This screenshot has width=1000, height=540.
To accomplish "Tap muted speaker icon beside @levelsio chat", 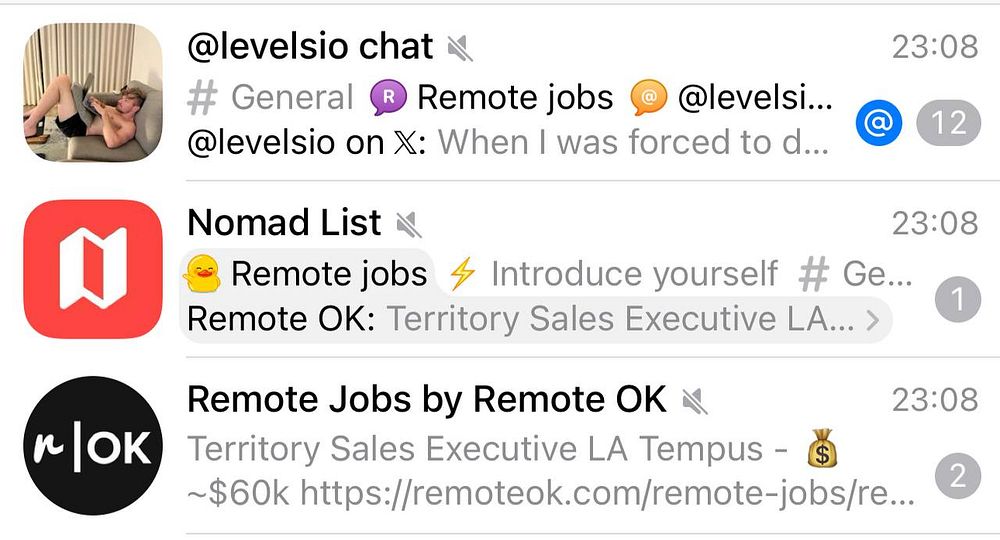I will [459, 47].
